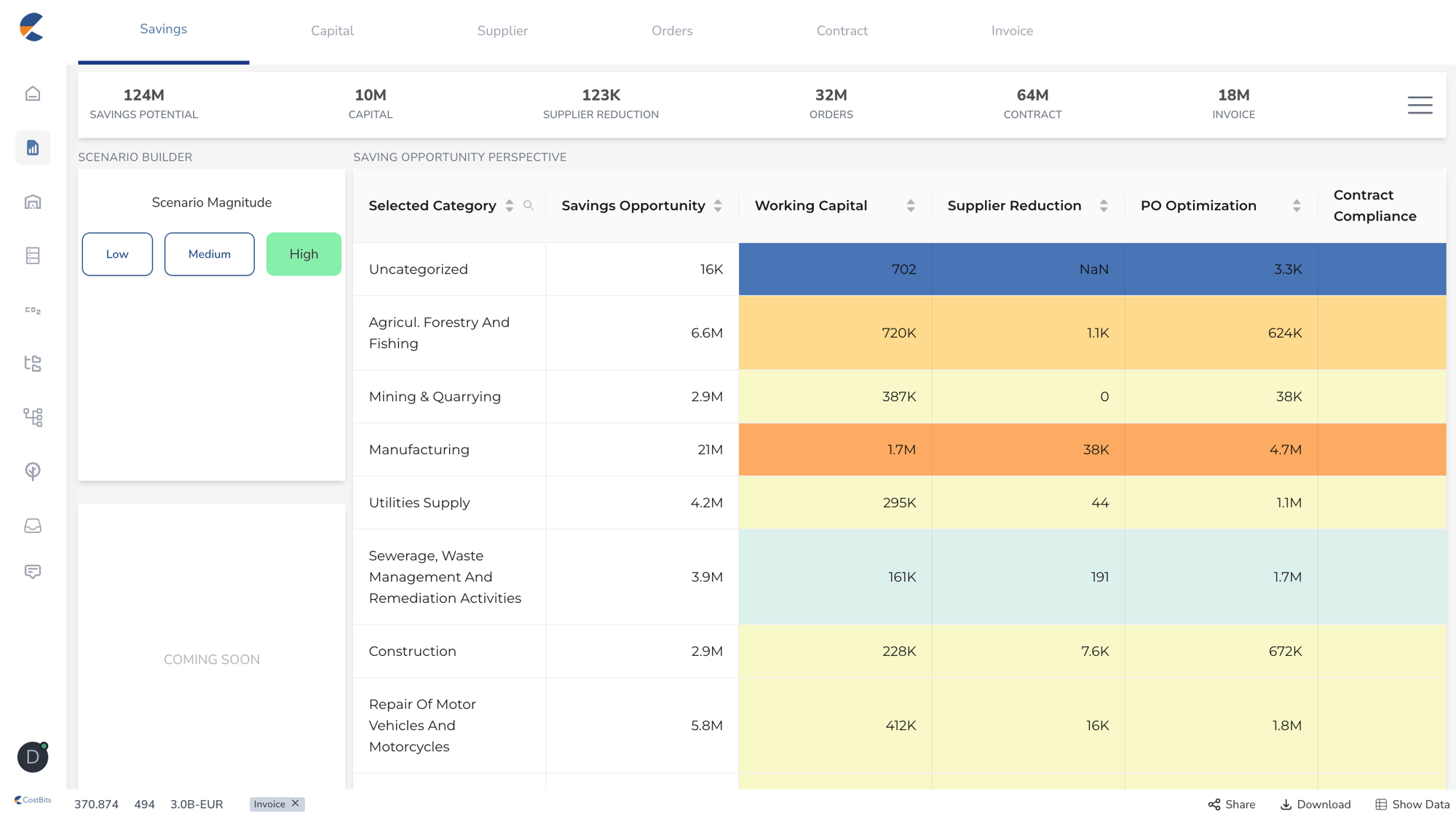This screenshot has height=816, width=1456.
Task: Click the 123K Supplier Reduction KPI
Action: pyautogui.click(x=601, y=104)
